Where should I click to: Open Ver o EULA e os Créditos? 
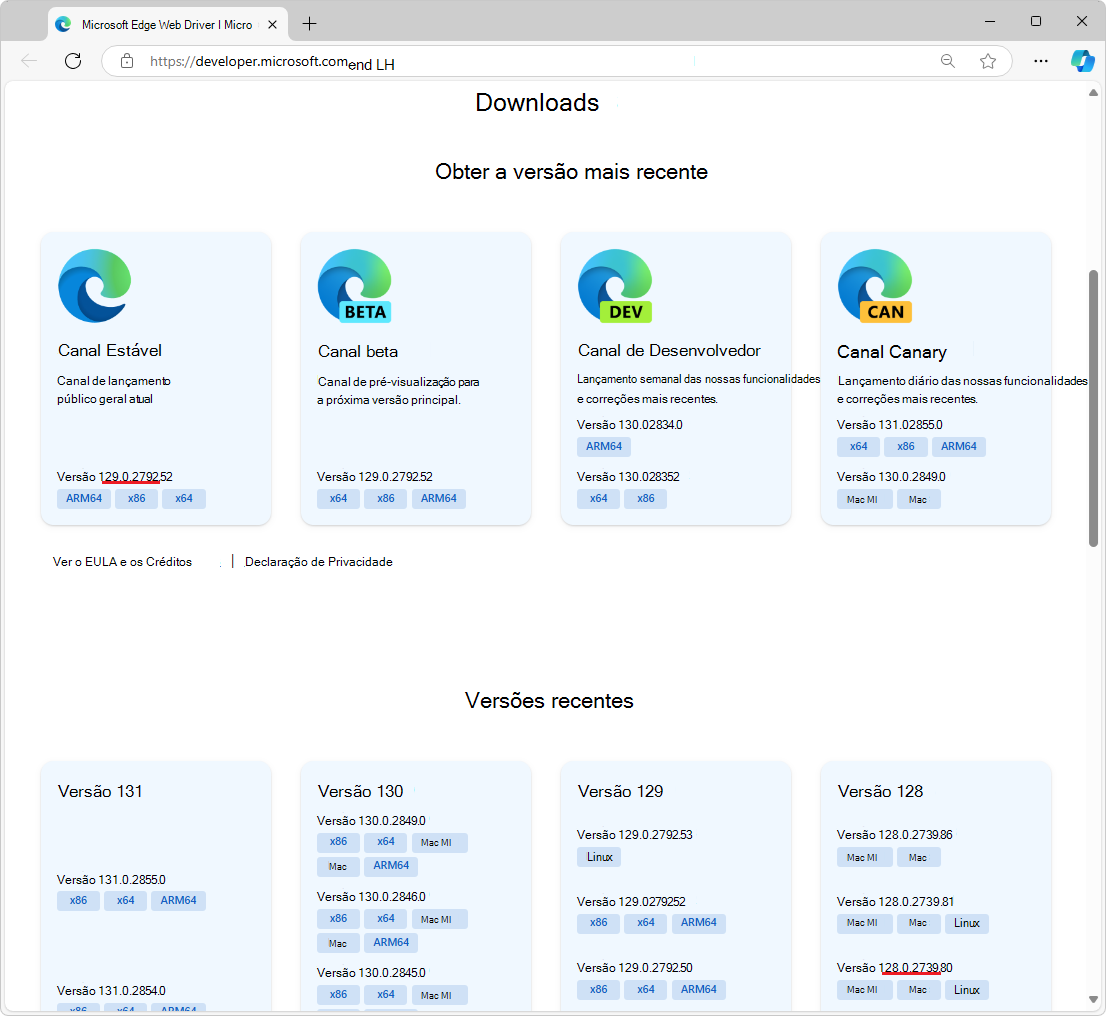coord(122,561)
